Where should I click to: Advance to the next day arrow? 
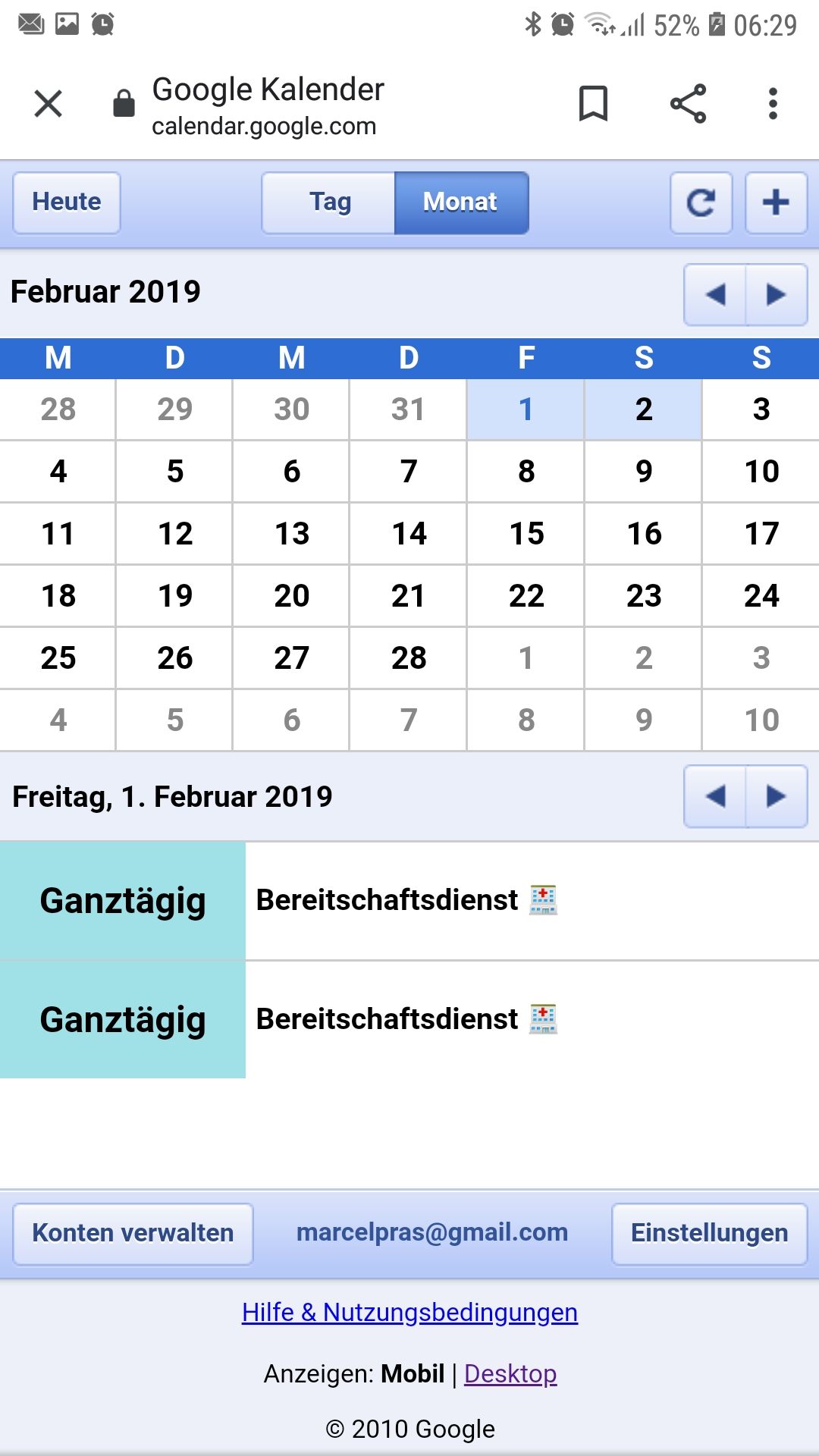coord(776,796)
